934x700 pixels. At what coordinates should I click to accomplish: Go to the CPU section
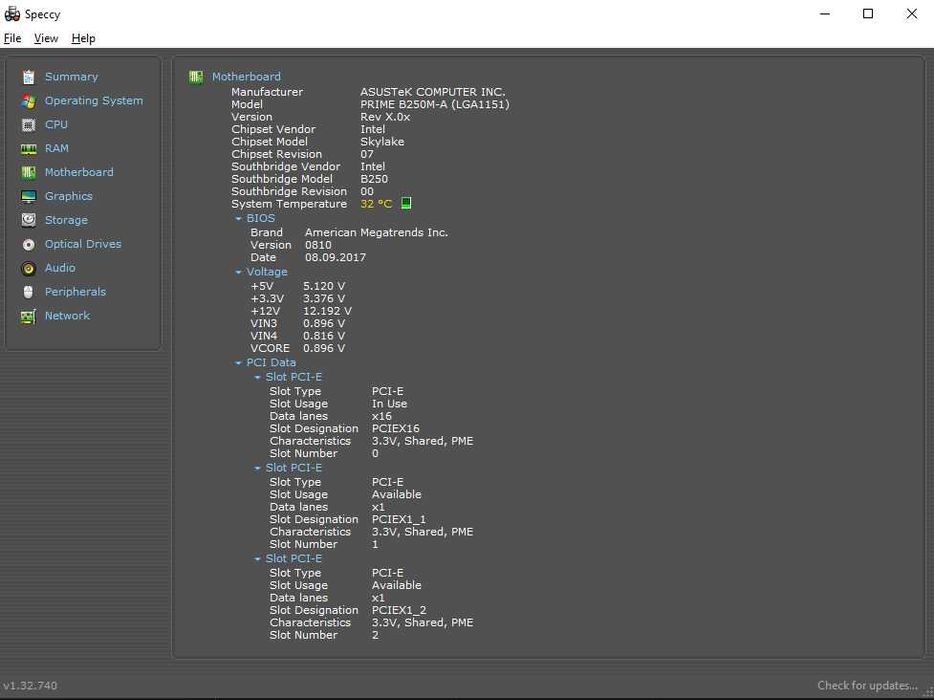coord(57,125)
